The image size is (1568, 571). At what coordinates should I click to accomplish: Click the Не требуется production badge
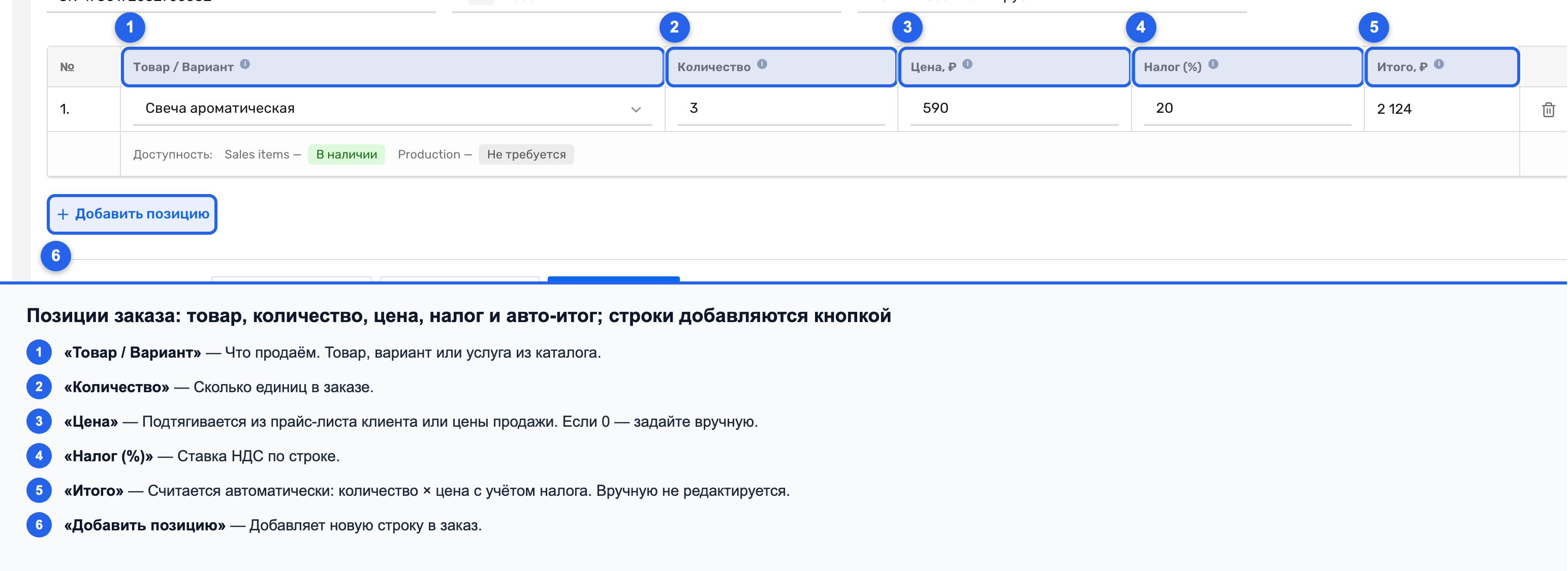[526, 154]
